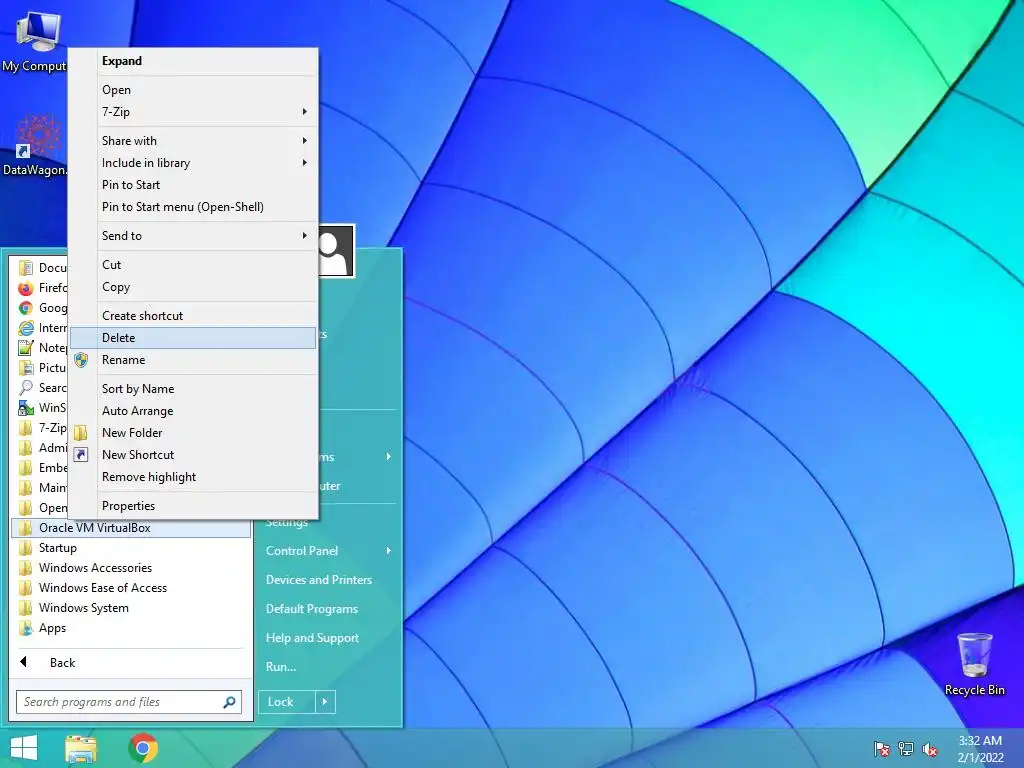
Task: Click the Apps folder icon
Action: [25, 628]
